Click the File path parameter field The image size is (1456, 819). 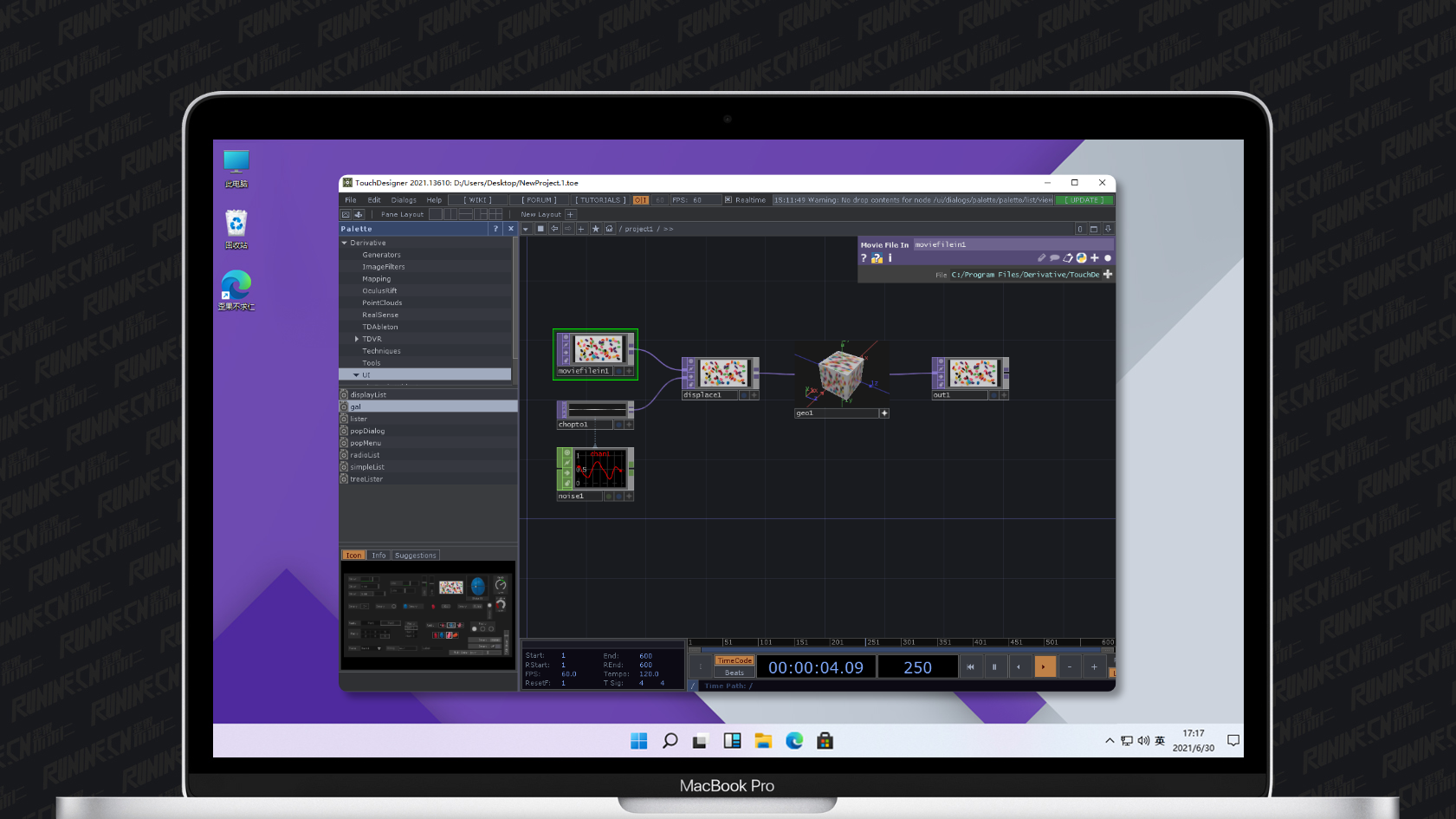pyautogui.click(x=1025, y=275)
